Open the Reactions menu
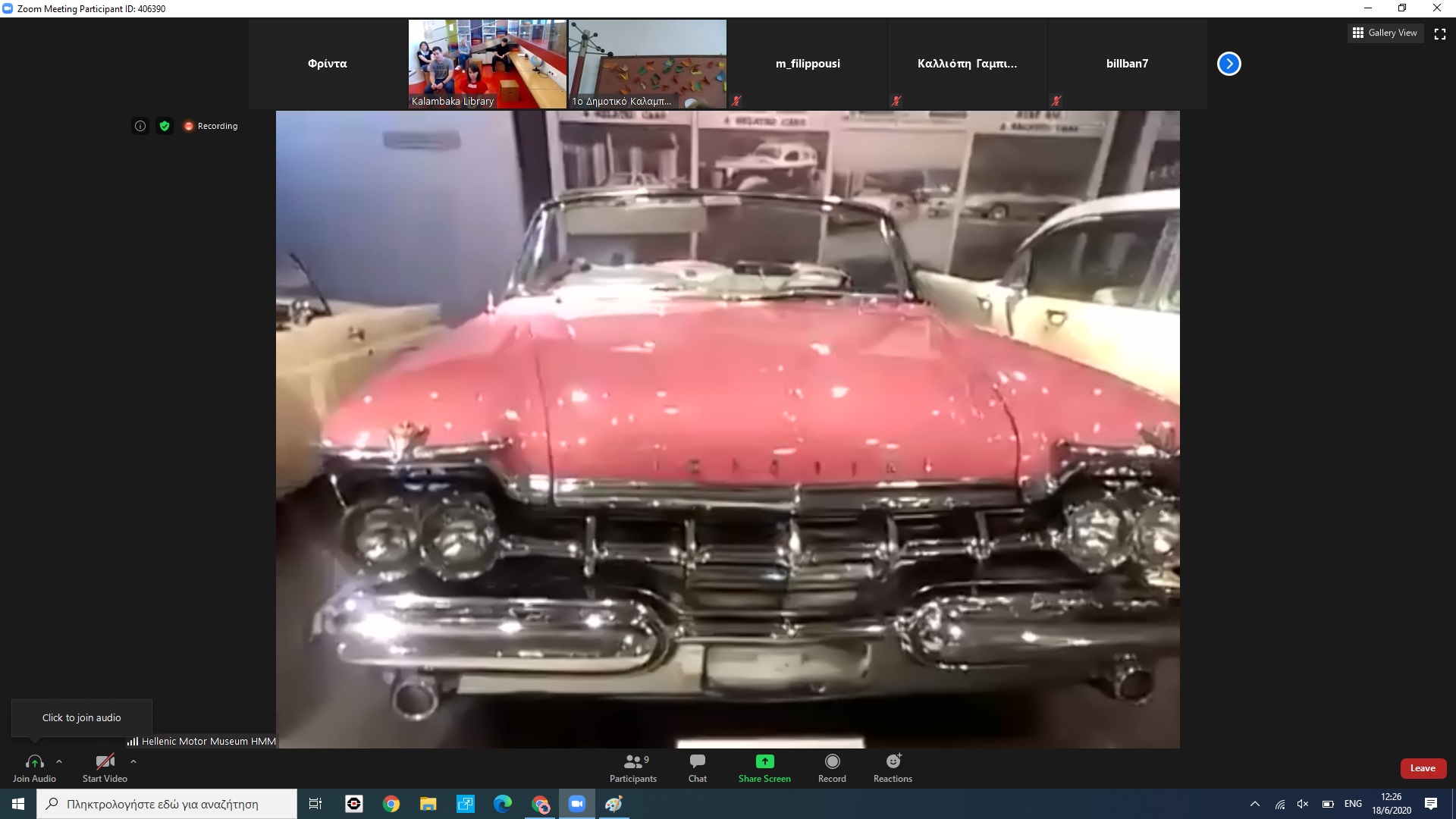Viewport: 1456px width, 819px height. tap(893, 767)
